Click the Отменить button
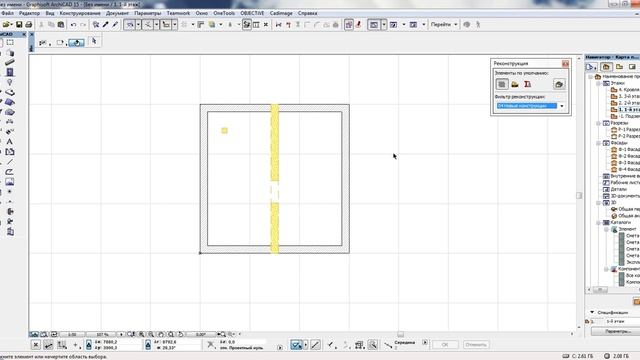The image size is (640, 360). click(476, 344)
